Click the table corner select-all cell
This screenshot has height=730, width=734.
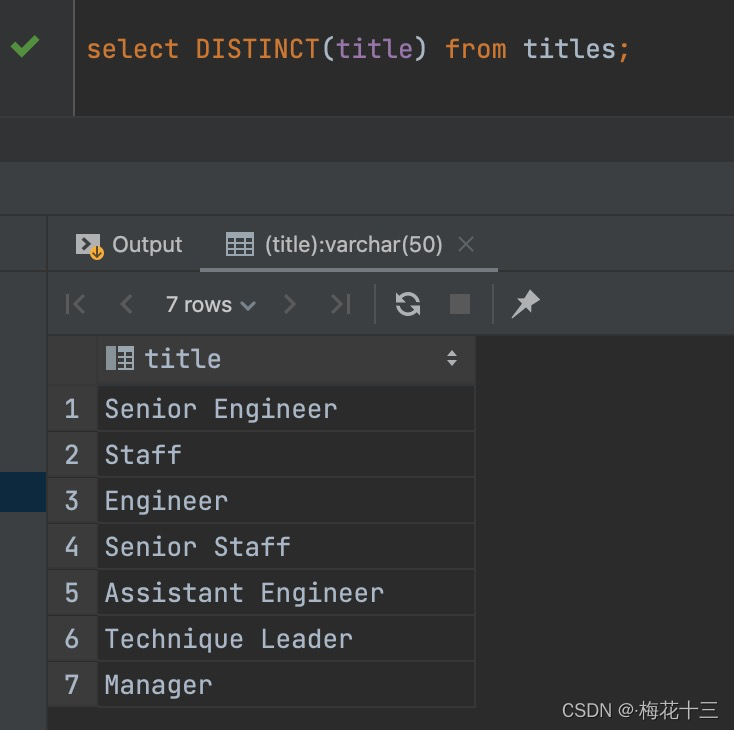[x=72, y=358]
